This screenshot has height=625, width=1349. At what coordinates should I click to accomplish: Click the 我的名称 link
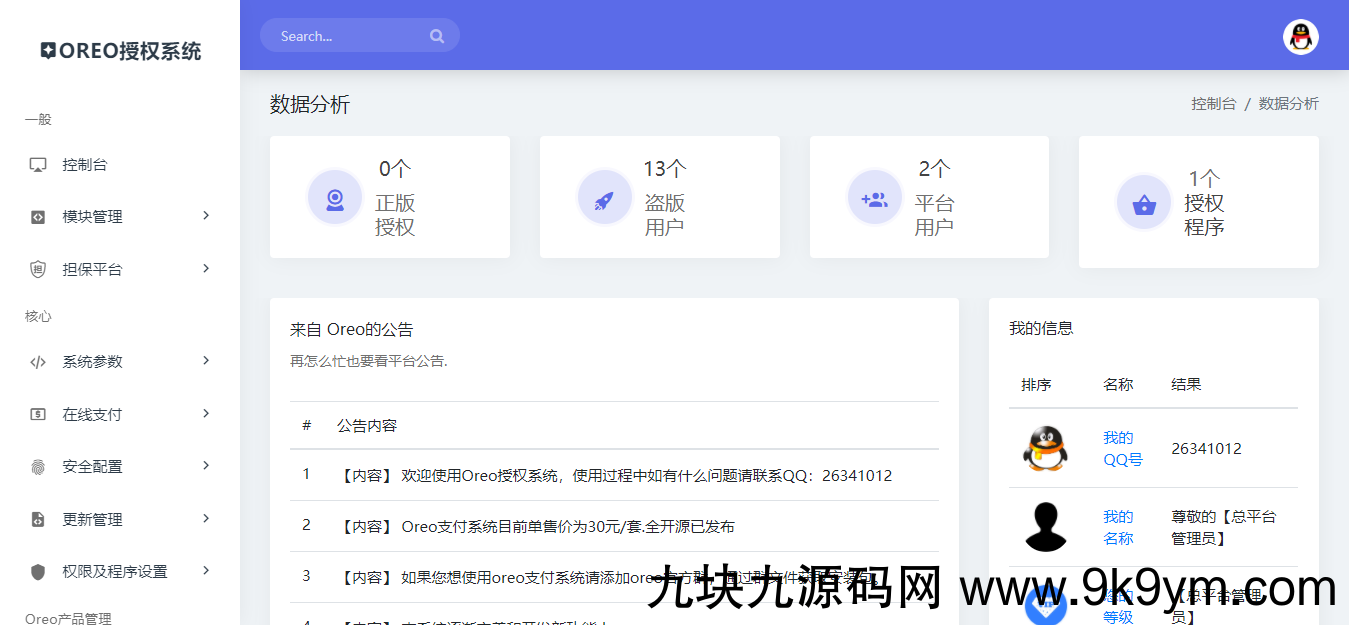click(x=1117, y=527)
